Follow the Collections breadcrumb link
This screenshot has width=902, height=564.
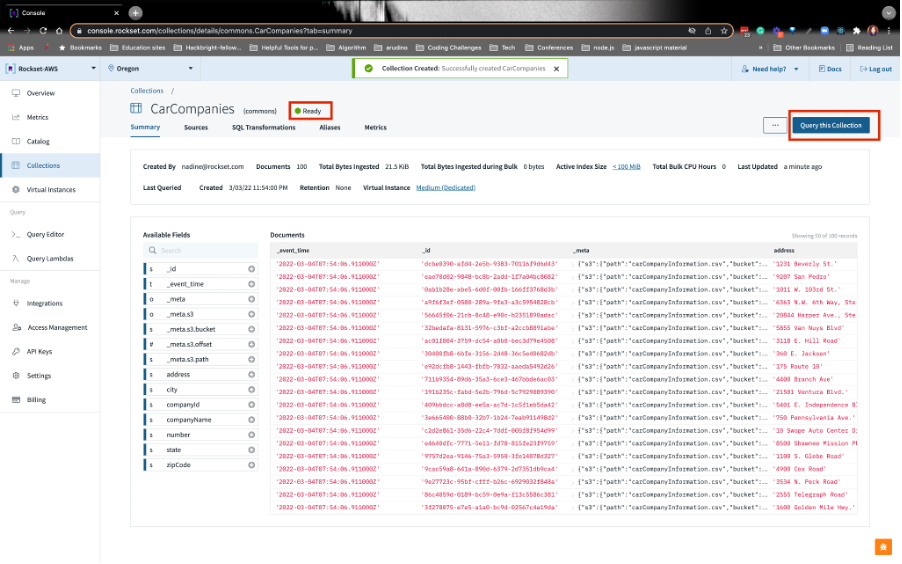(147, 91)
